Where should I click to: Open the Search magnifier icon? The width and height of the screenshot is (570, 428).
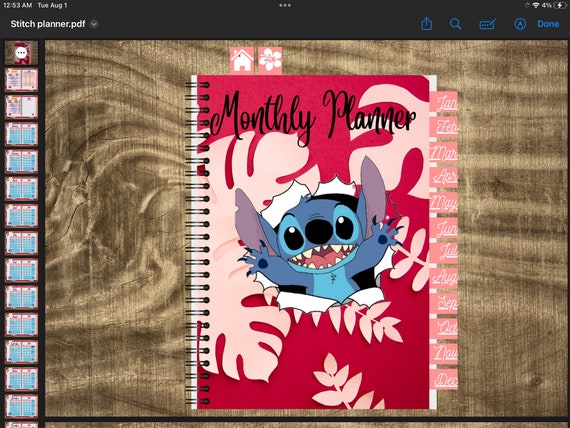click(455, 24)
